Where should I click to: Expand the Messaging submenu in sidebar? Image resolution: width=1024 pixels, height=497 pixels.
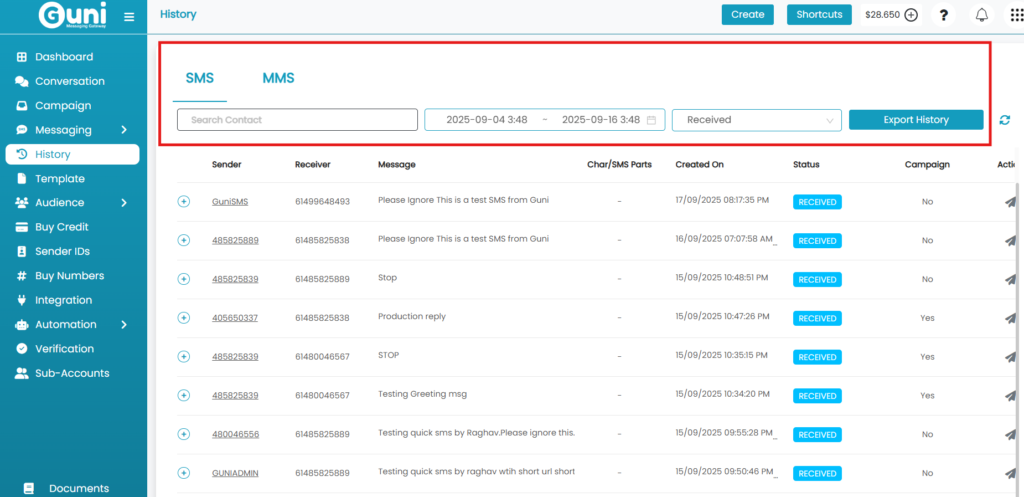pos(123,130)
